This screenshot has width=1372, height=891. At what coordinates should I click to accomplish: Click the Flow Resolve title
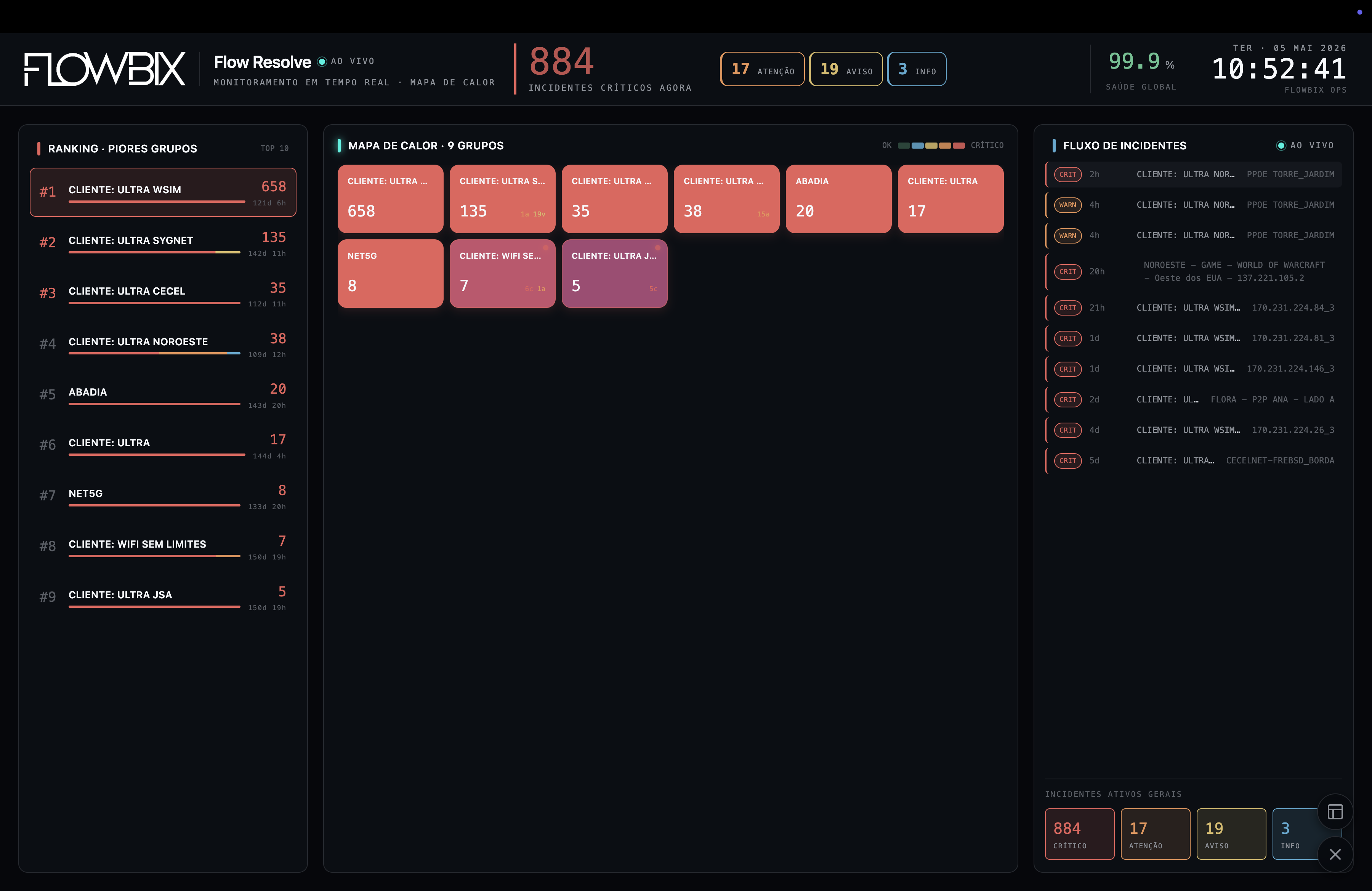pos(262,62)
